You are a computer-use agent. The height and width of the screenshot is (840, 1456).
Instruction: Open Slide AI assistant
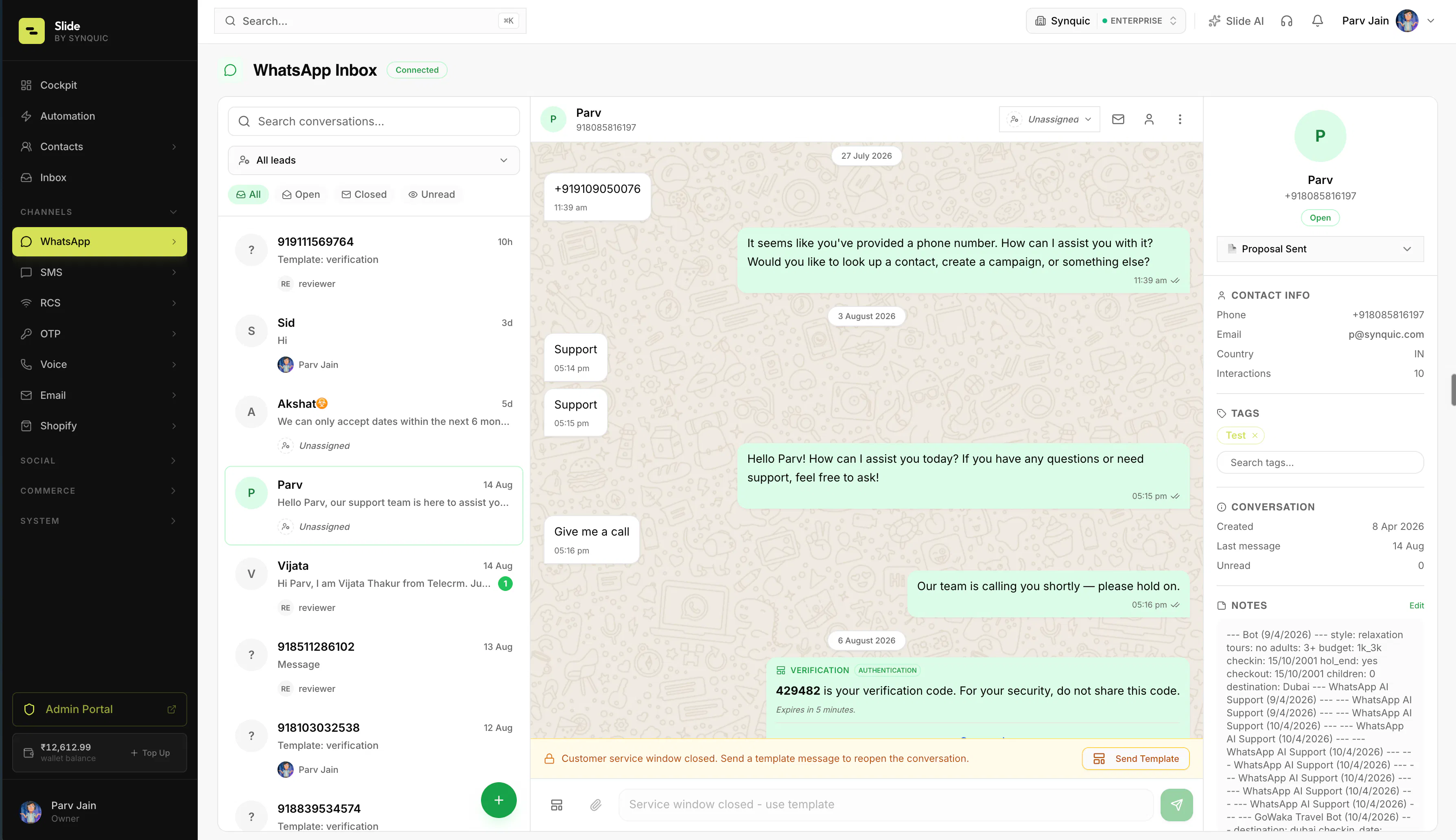click(x=1235, y=21)
